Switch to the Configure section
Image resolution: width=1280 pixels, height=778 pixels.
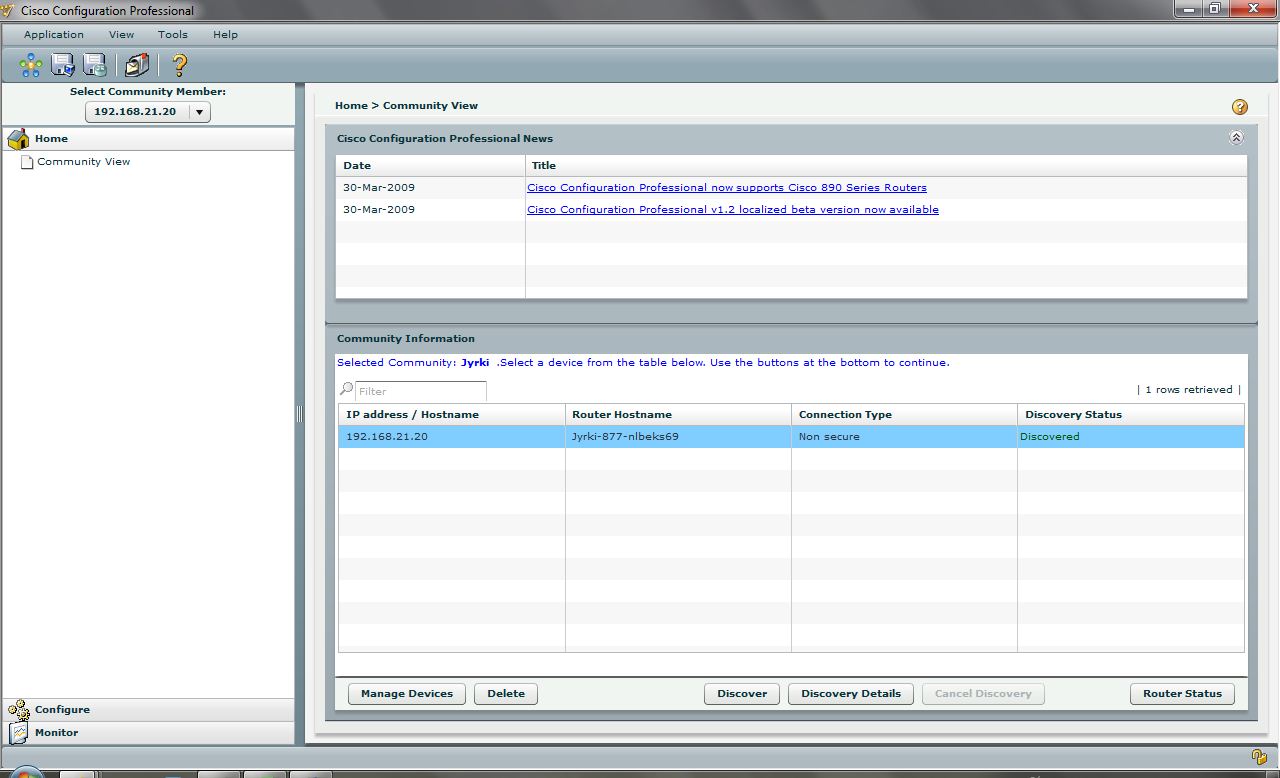click(149, 710)
